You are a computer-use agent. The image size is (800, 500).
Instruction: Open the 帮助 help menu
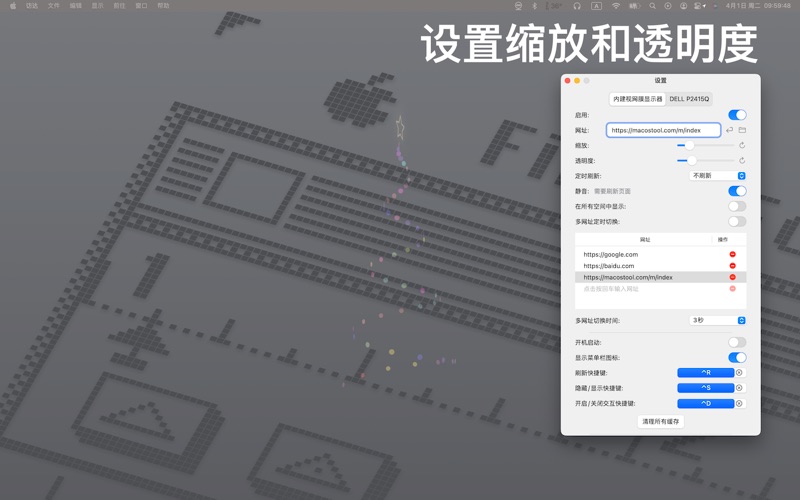coord(163,6)
